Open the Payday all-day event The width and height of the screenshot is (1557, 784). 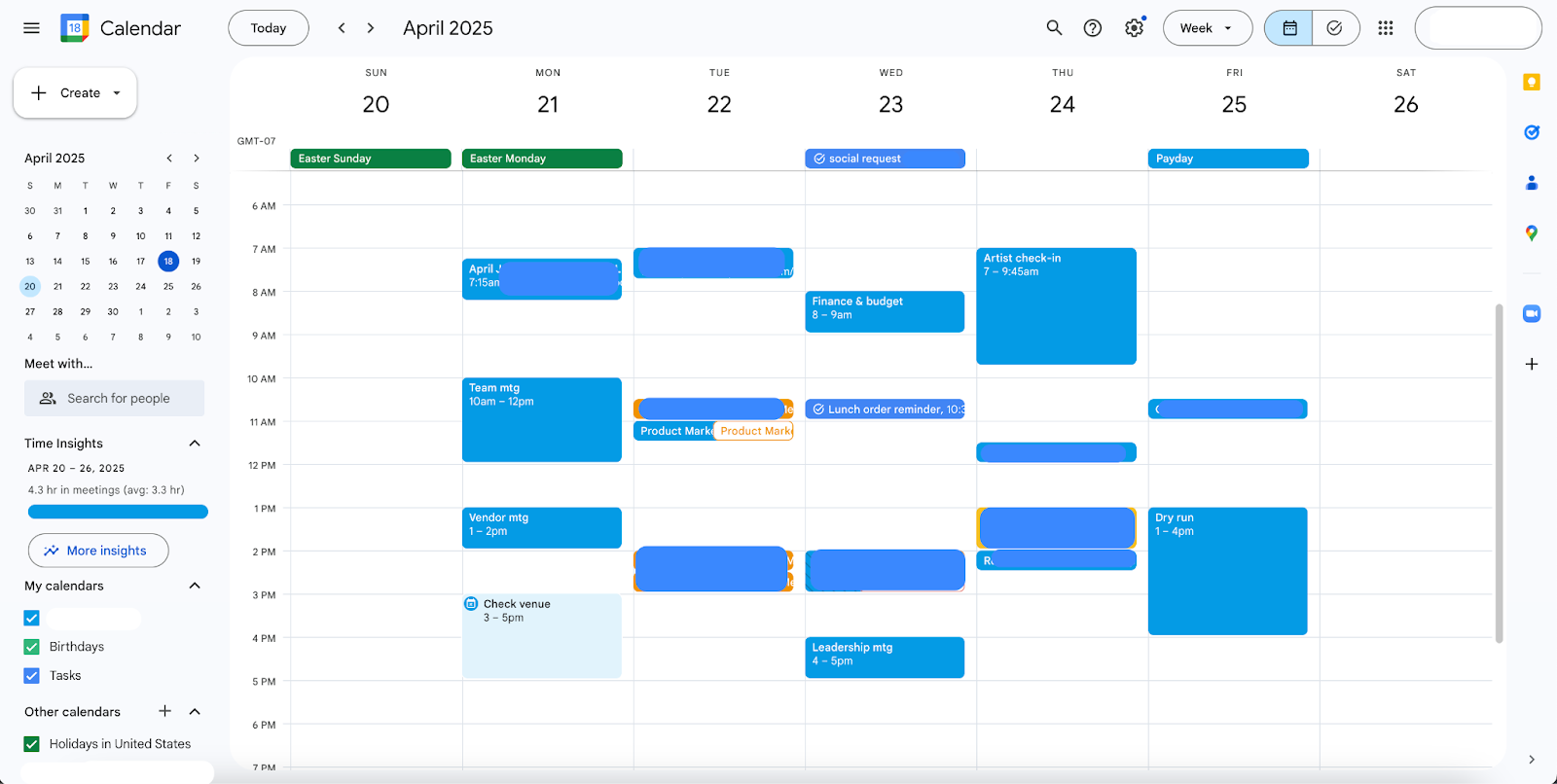[1228, 159]
